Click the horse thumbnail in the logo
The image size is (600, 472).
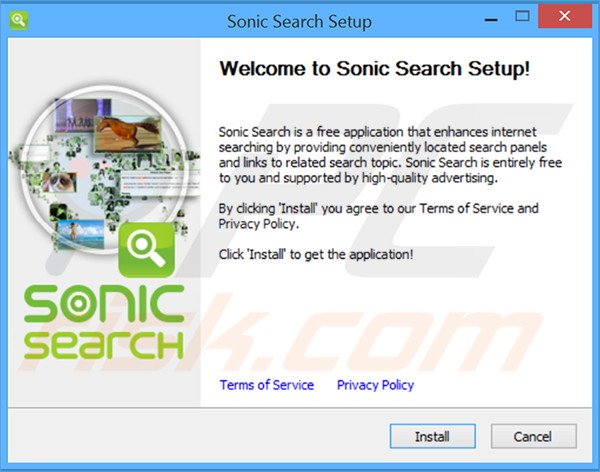tap(127, 134)
